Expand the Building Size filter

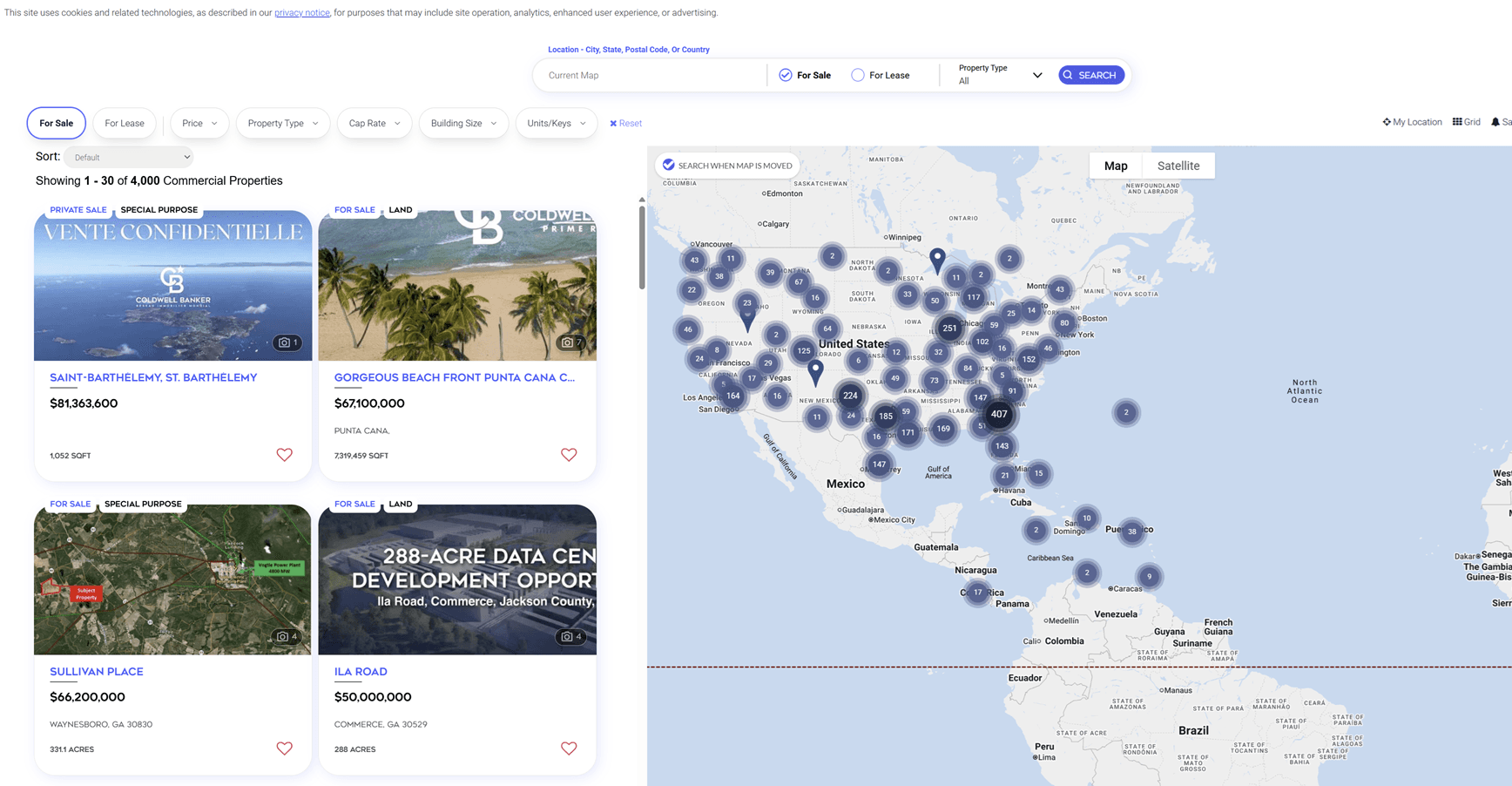coord(463,123)
